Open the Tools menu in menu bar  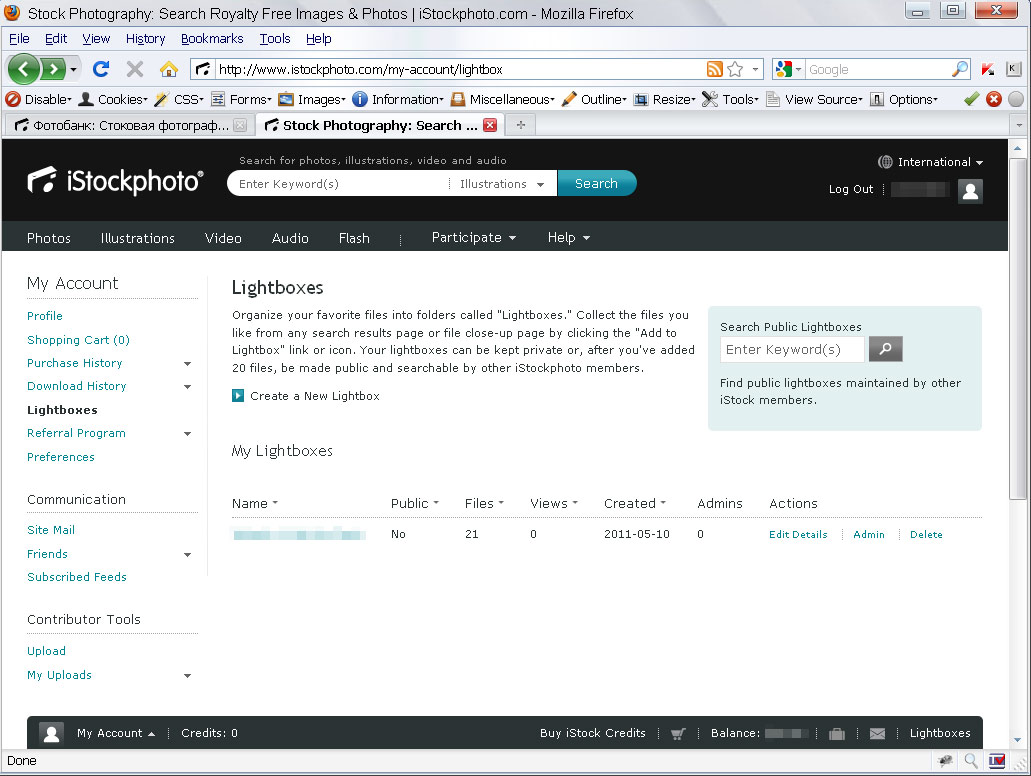(x=275, y=39)
